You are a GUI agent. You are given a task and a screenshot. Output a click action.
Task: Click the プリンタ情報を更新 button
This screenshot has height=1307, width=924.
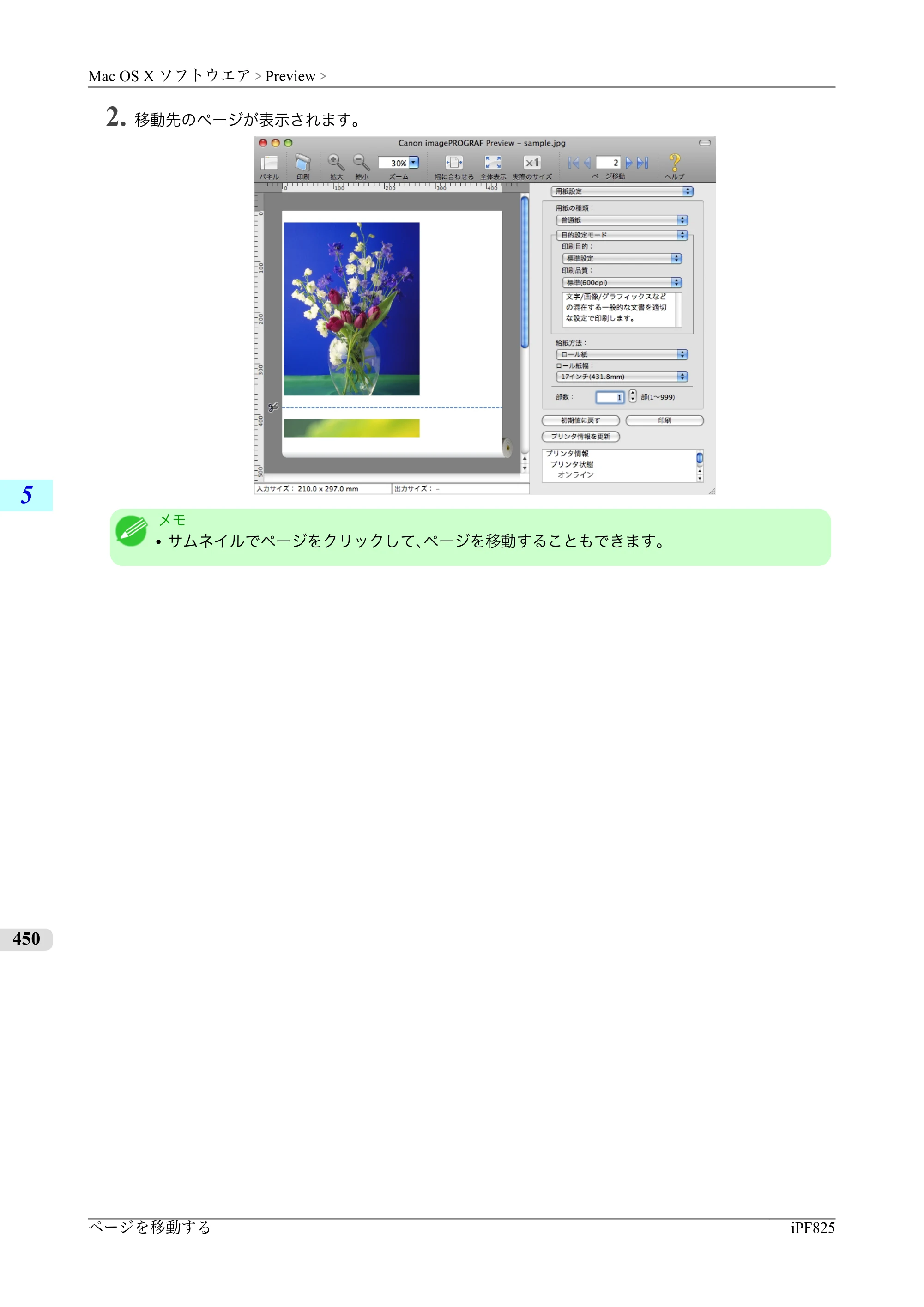click(x=581, y=437)
